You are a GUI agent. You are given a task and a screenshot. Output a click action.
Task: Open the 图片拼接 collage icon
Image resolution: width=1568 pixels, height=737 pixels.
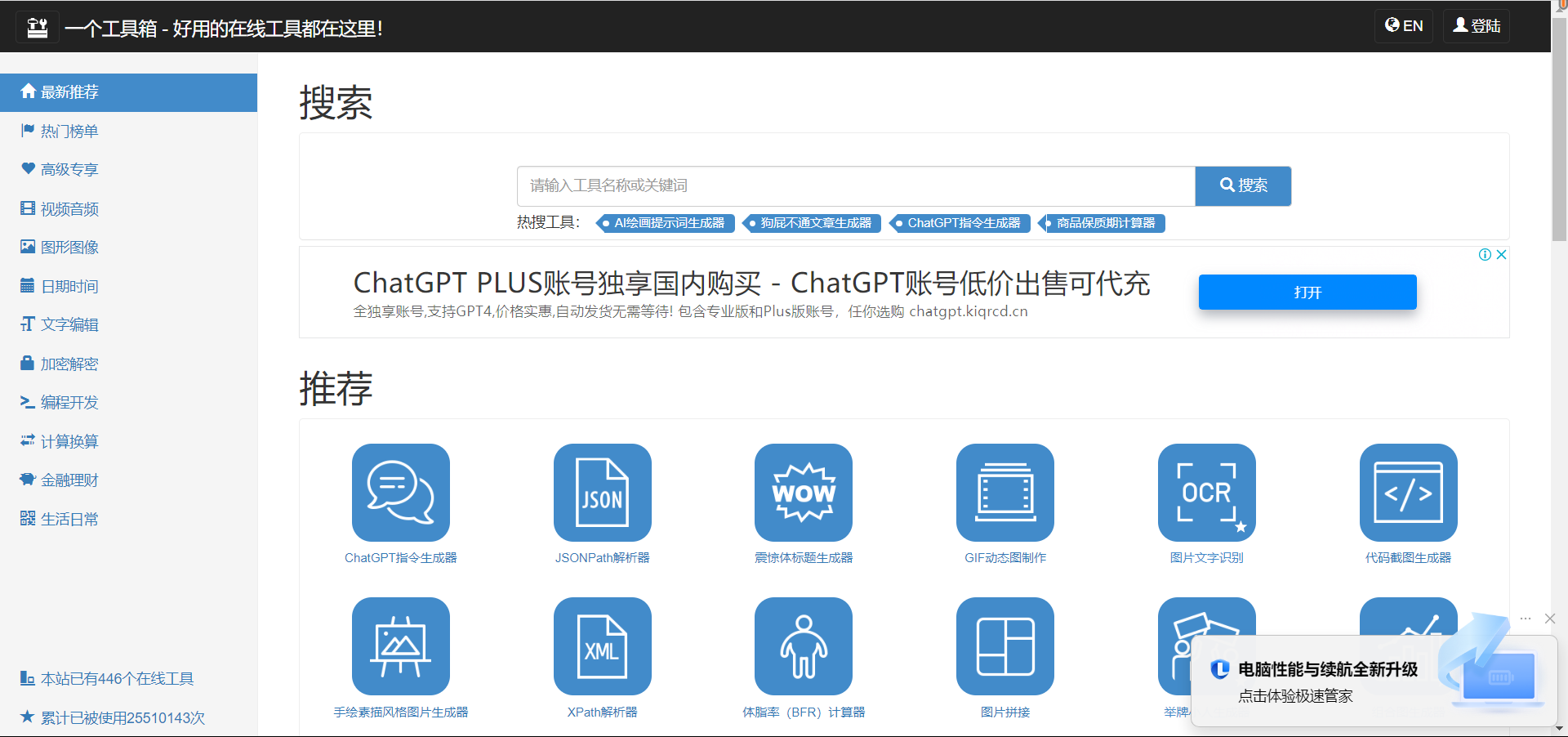coord(1005,646)
